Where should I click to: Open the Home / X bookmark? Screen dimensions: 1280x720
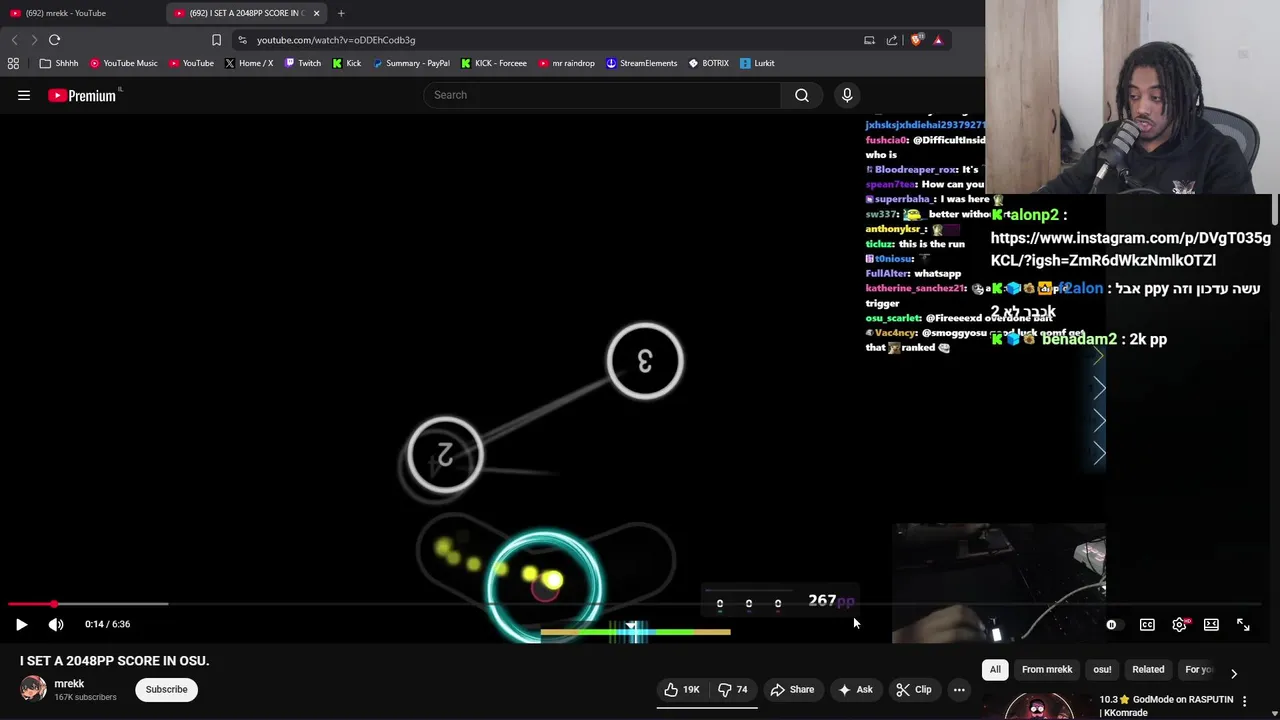(x=249, y=63)
